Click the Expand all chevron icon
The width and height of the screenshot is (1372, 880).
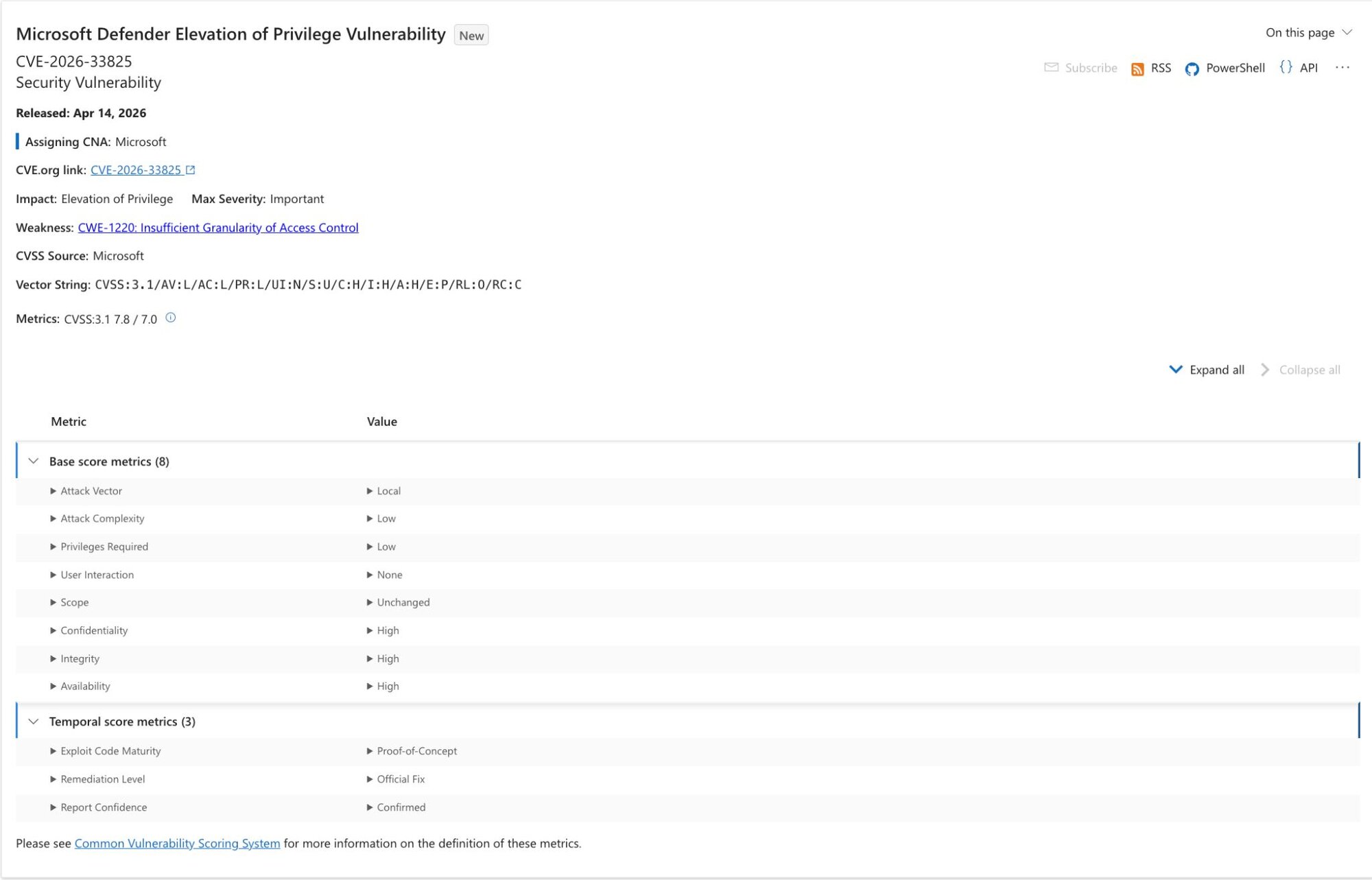[1175, 370]
